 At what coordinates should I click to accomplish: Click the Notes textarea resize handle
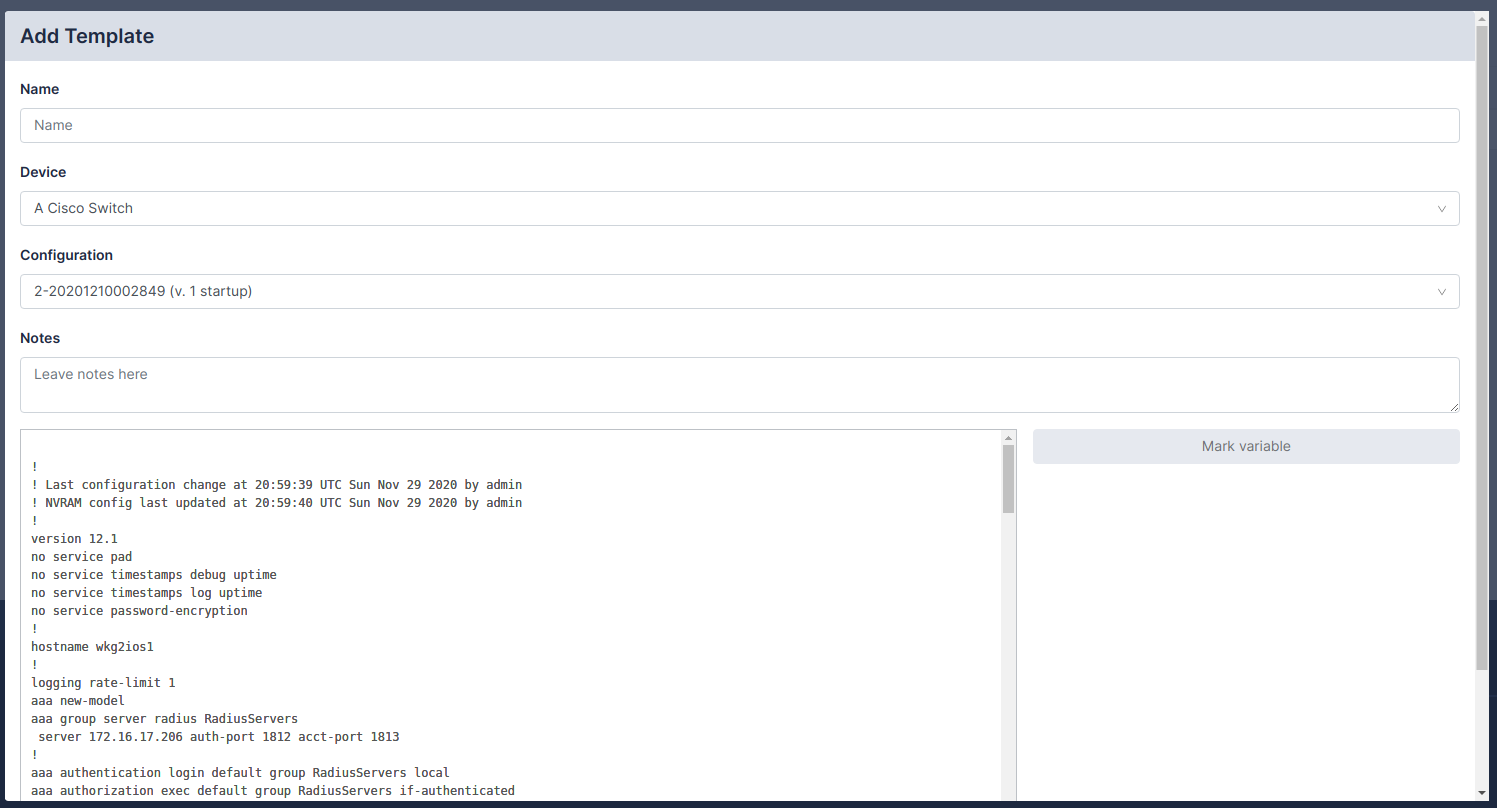[1454, 407]
